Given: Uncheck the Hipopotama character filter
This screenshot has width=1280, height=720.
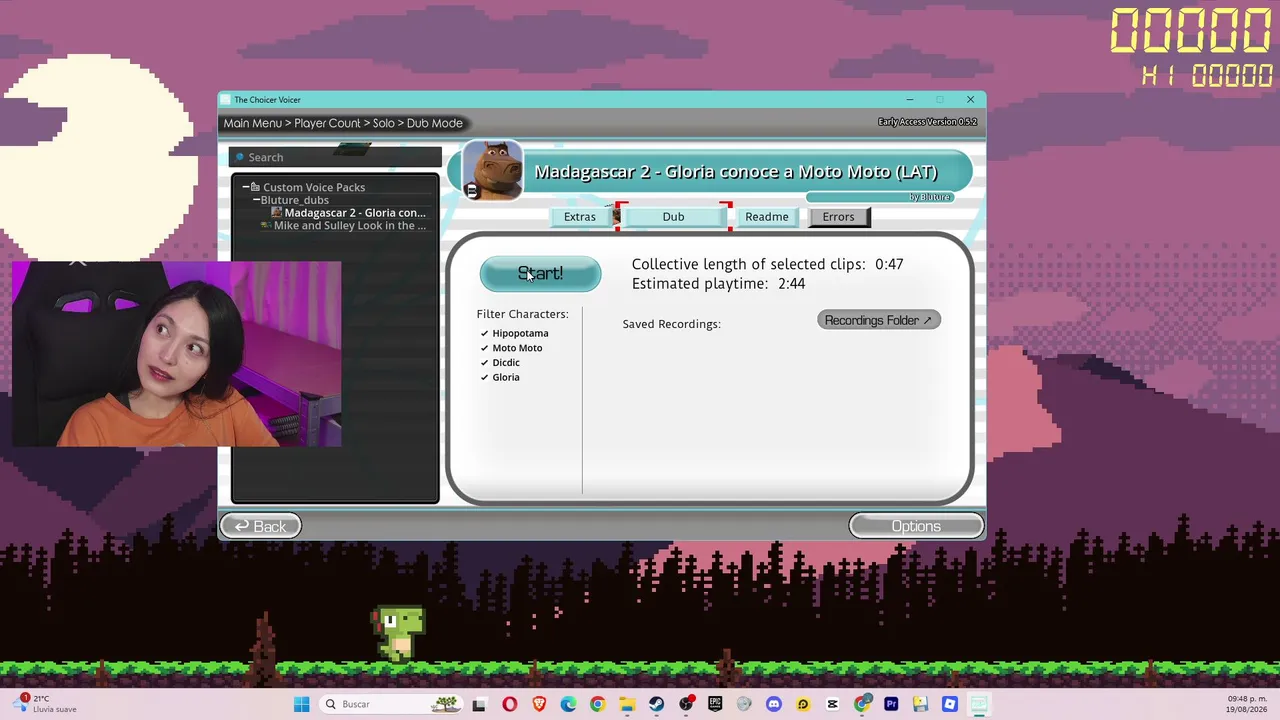Looking at the screenshot, I should [514, 333].
